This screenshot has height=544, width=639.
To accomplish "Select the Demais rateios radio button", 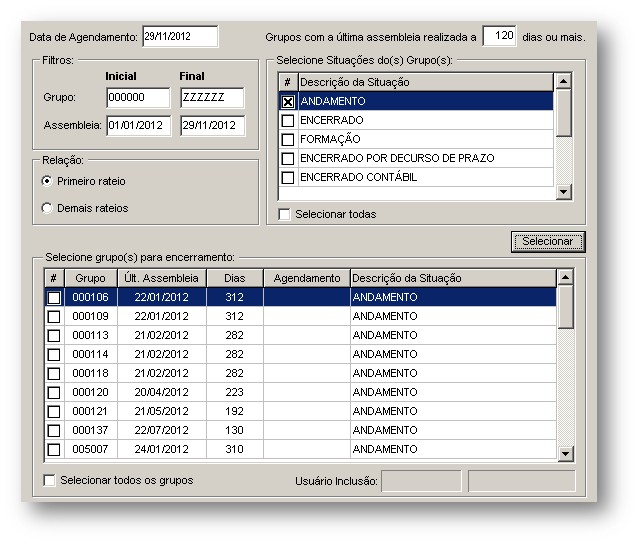I will coord(47,208).
